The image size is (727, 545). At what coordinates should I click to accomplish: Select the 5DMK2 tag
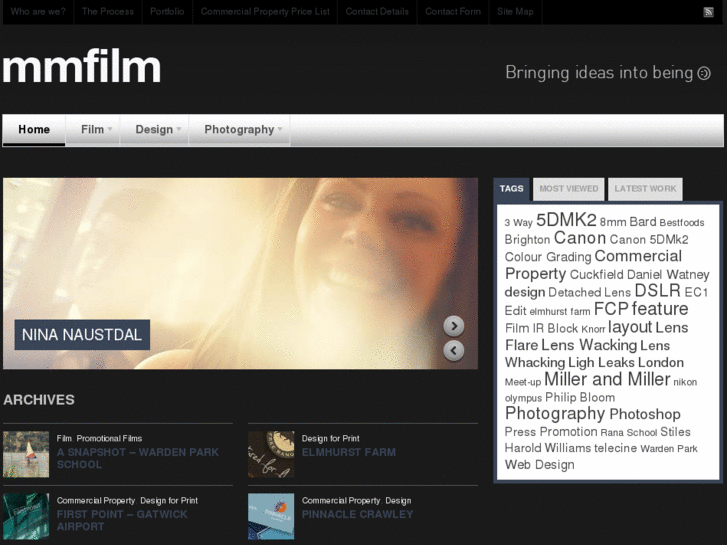pos(566,220)
